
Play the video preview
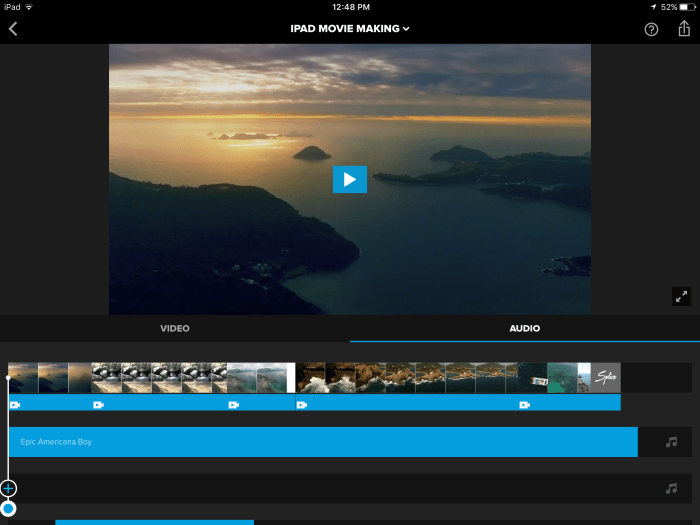pos(350,179)
